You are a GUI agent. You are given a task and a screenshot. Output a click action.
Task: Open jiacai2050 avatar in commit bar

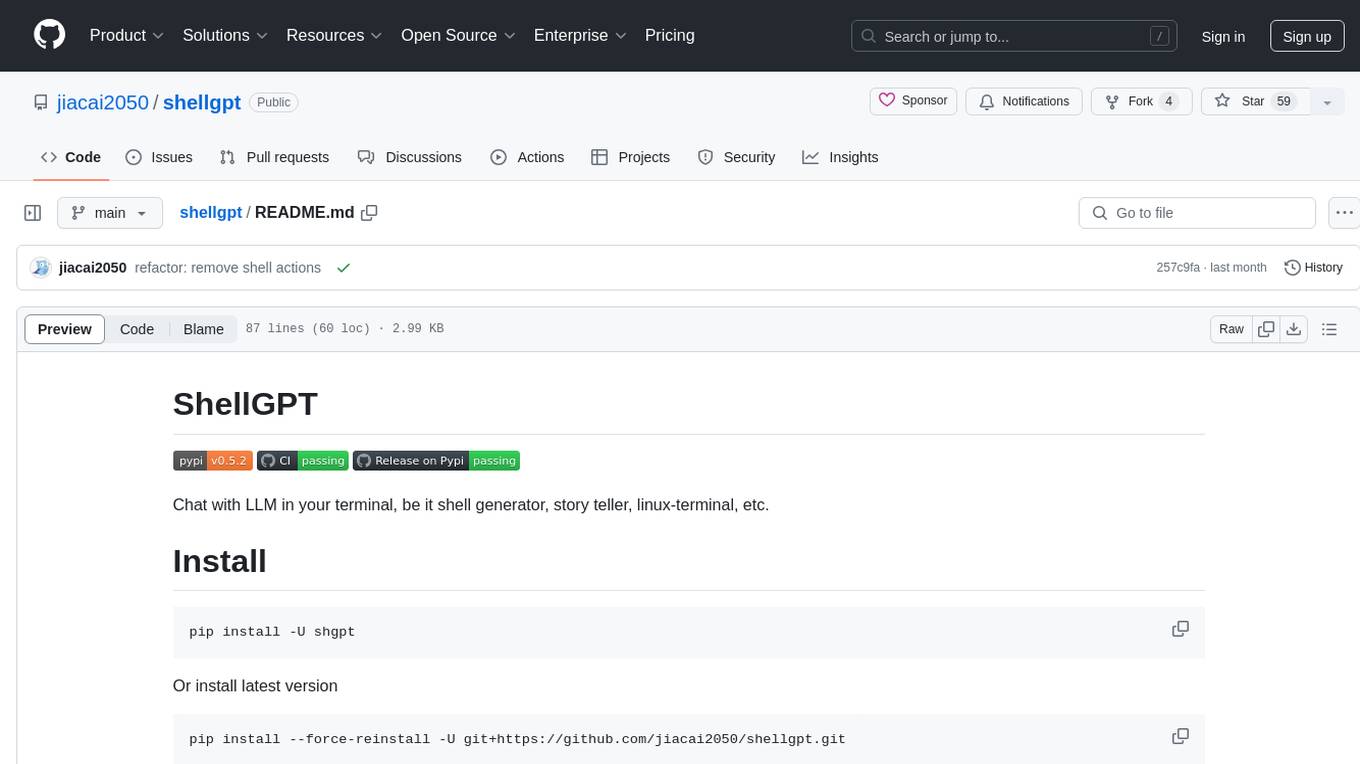pyautogui.click(x=41, y=267)
